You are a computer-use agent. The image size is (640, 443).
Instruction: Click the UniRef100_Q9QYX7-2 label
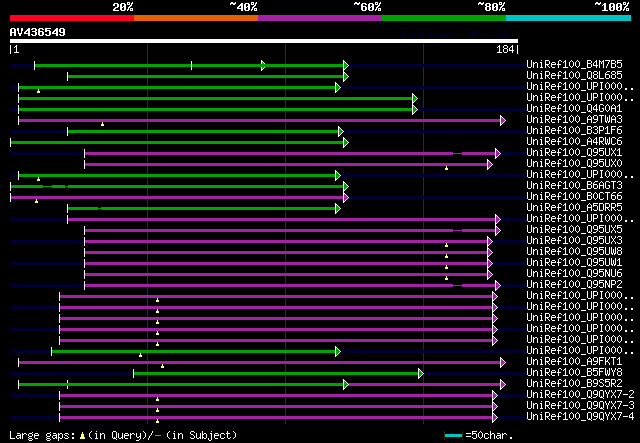(580, 395)
